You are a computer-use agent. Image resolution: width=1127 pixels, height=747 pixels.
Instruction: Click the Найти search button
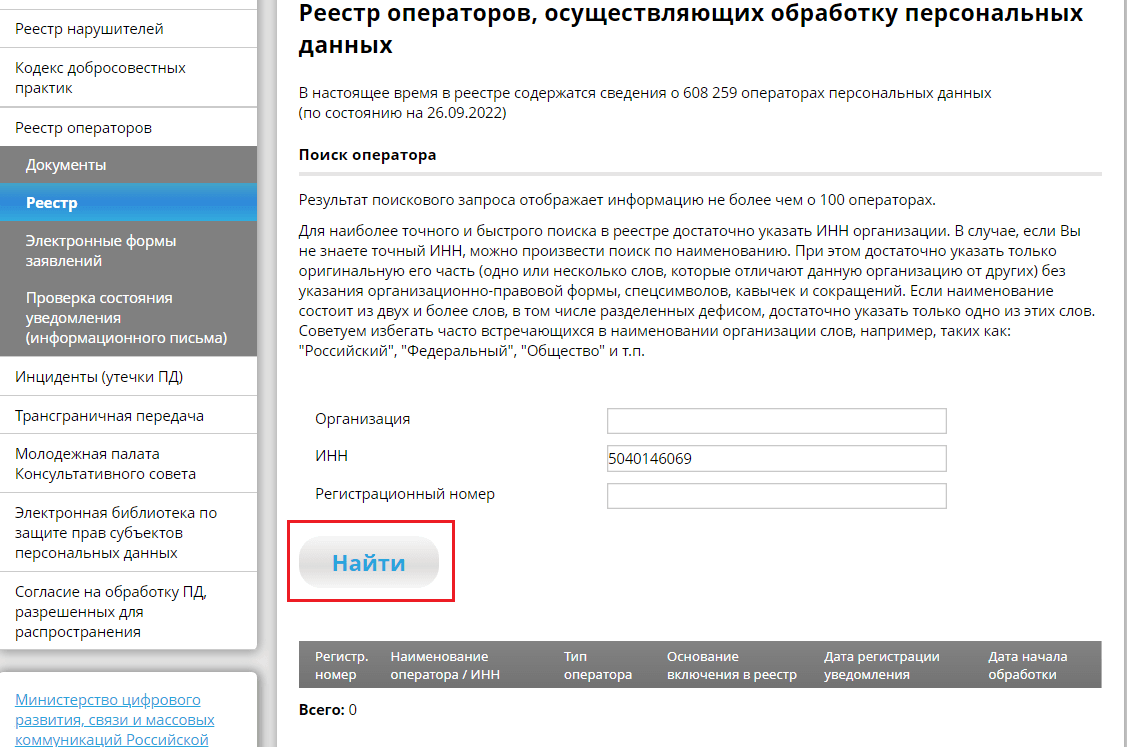tap(369, 562)
